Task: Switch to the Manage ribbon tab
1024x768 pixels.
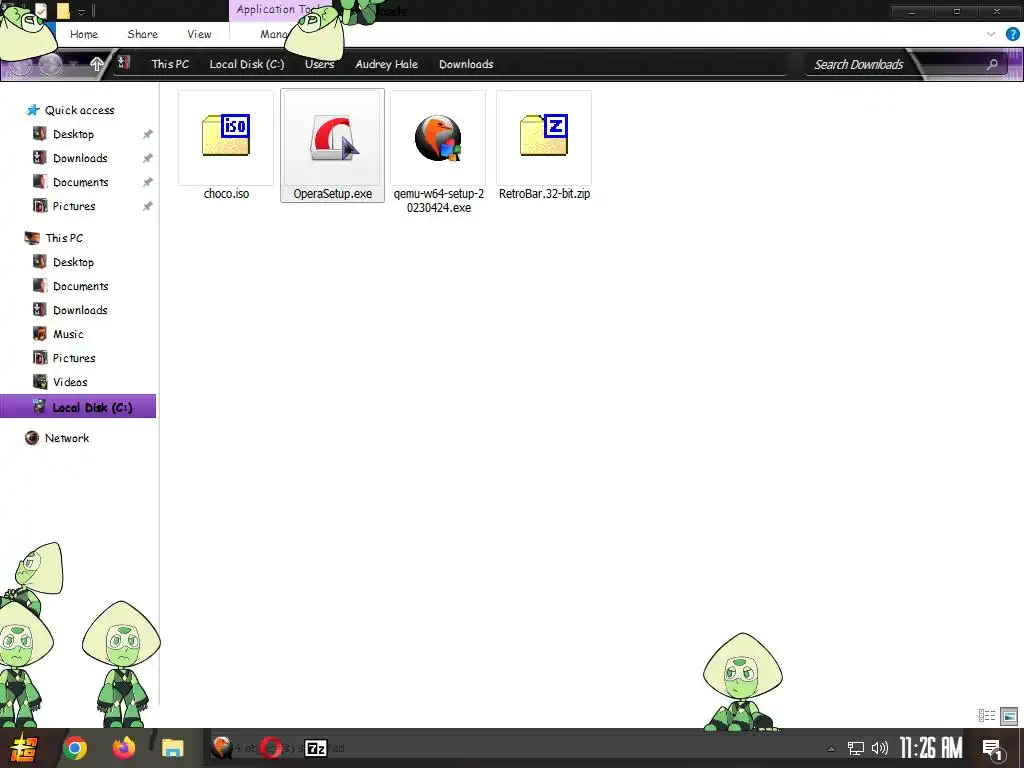Action: (x=273, y=35)
